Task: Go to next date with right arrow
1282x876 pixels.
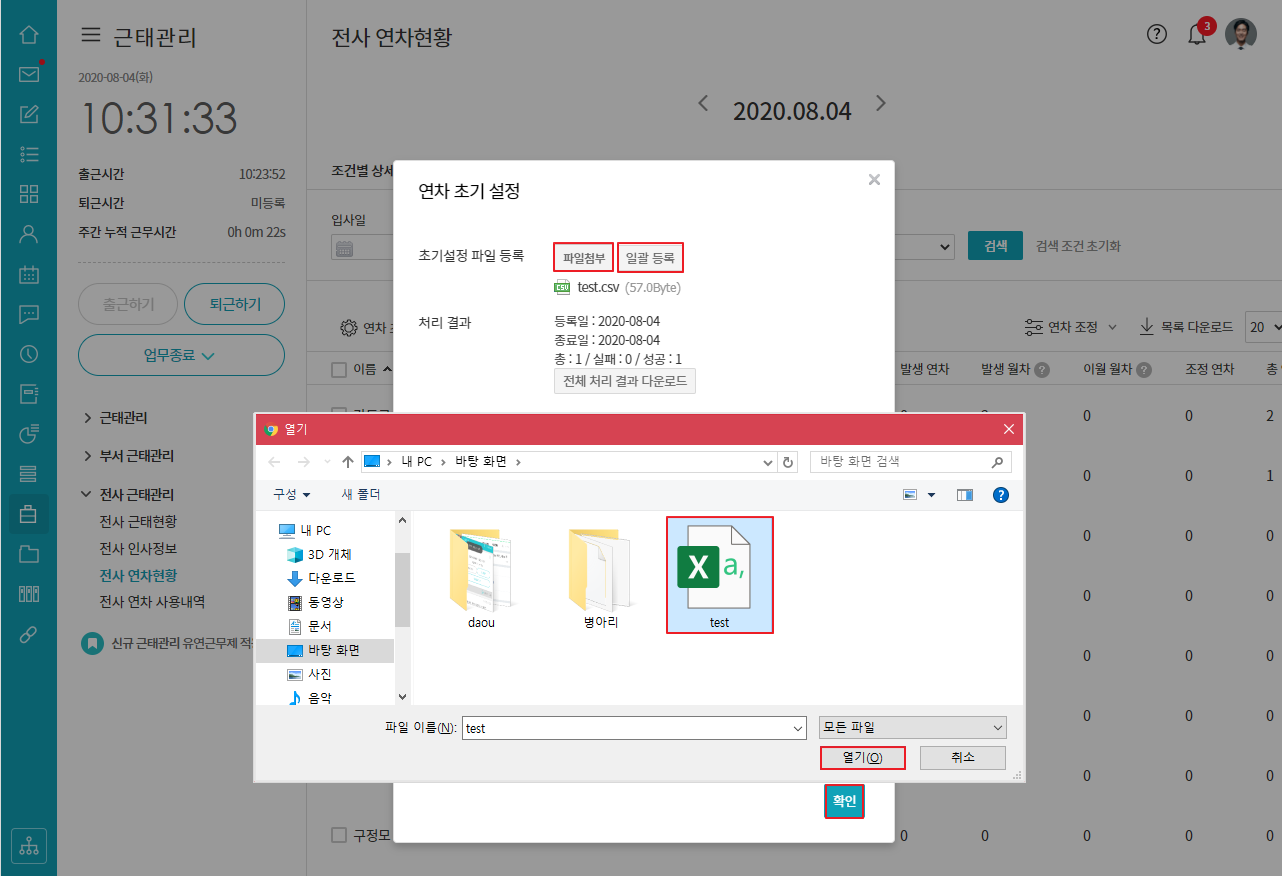Action: coord(880,103)
